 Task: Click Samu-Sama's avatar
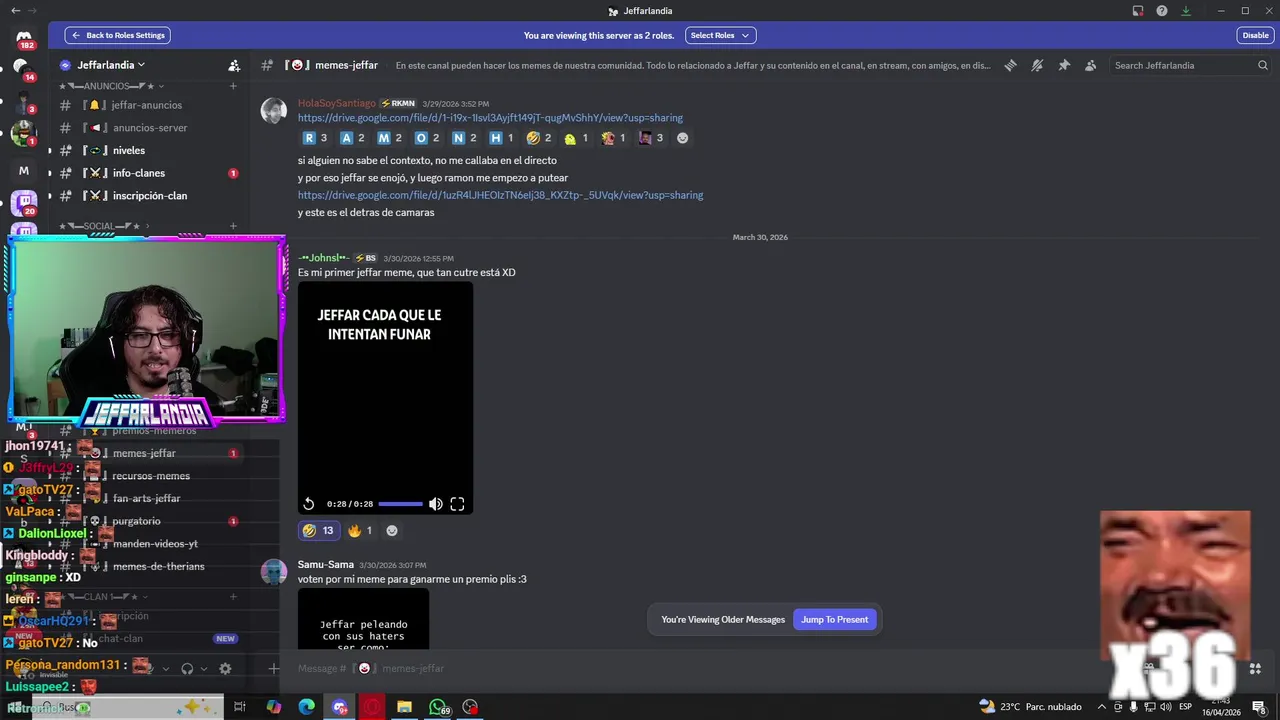[274, 572]
